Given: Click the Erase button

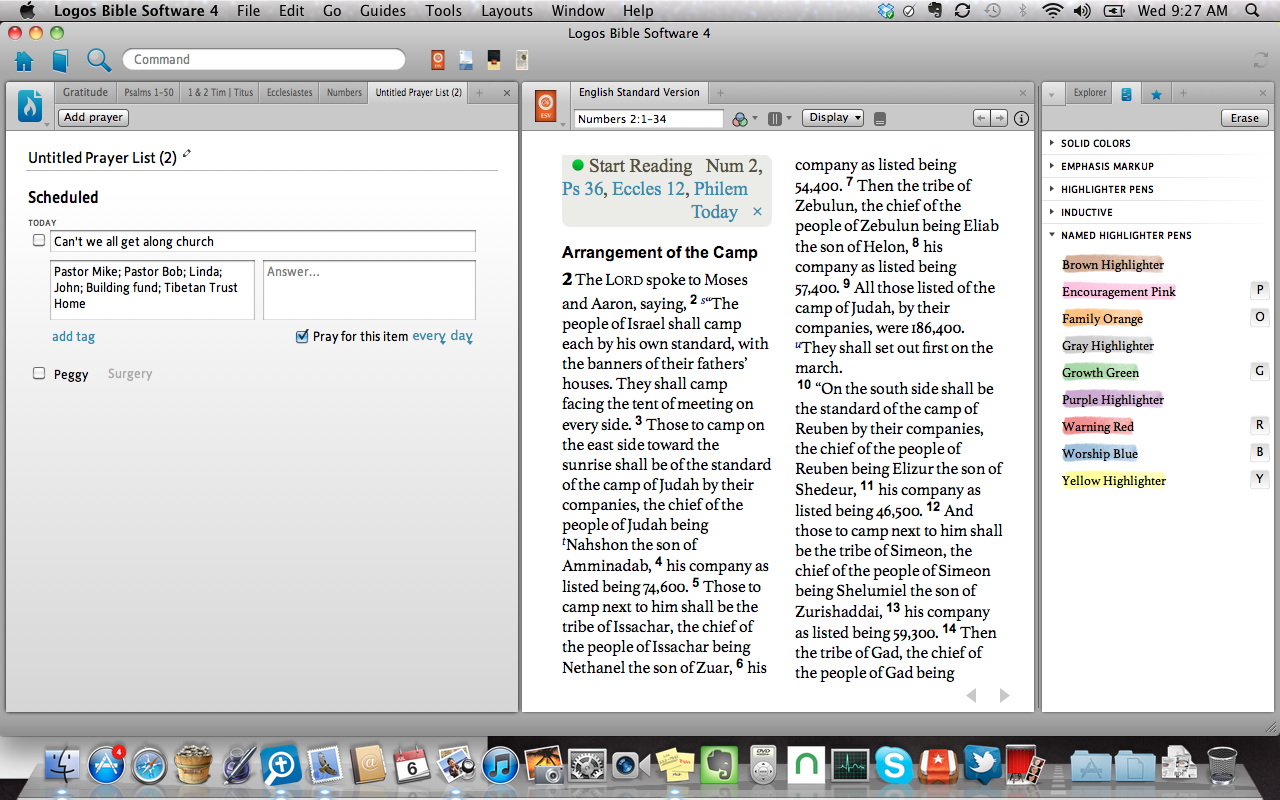Looking at the screenshot, I should coord(1244,118).
